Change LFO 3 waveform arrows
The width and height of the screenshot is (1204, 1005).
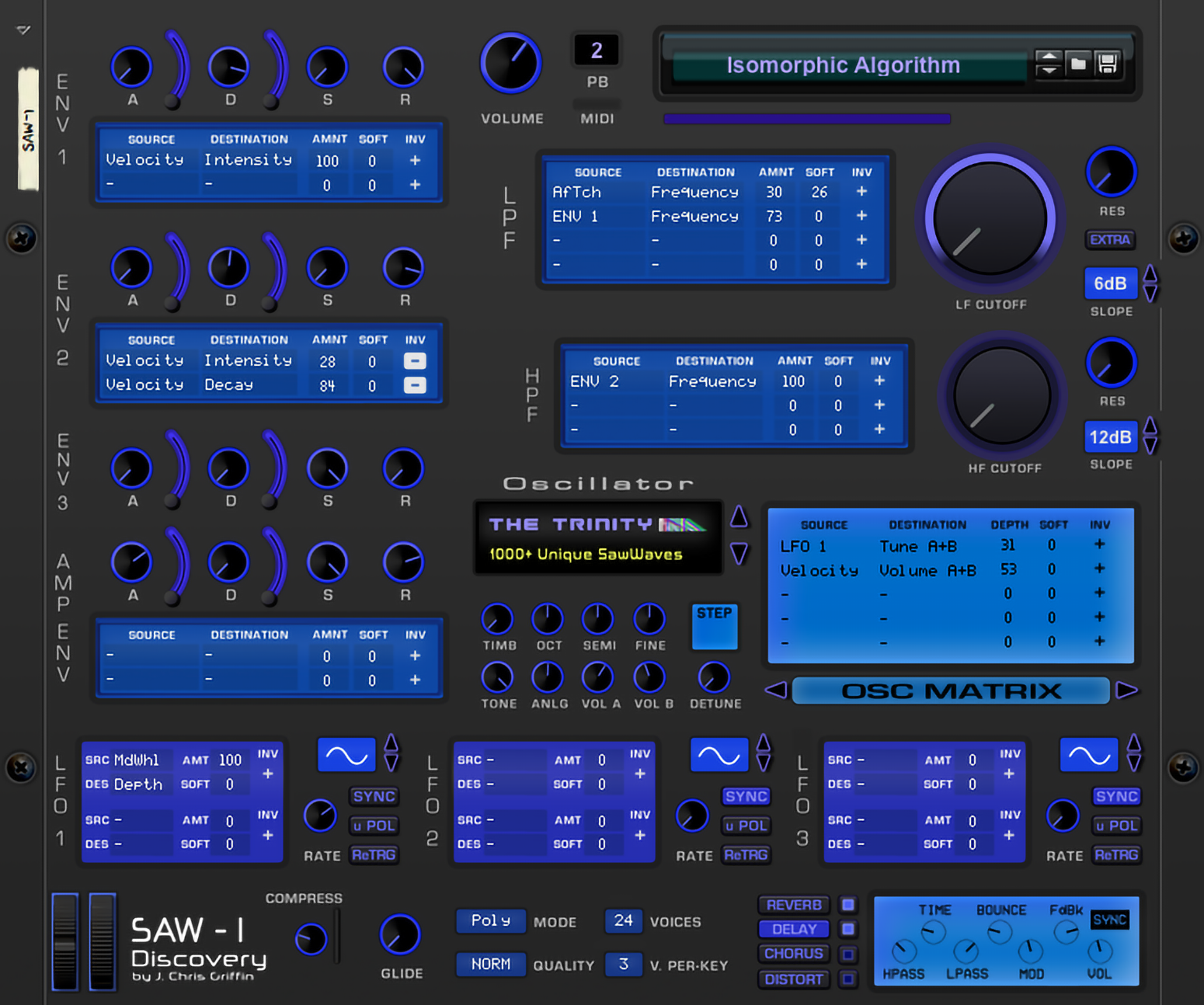pos(1134,753)
